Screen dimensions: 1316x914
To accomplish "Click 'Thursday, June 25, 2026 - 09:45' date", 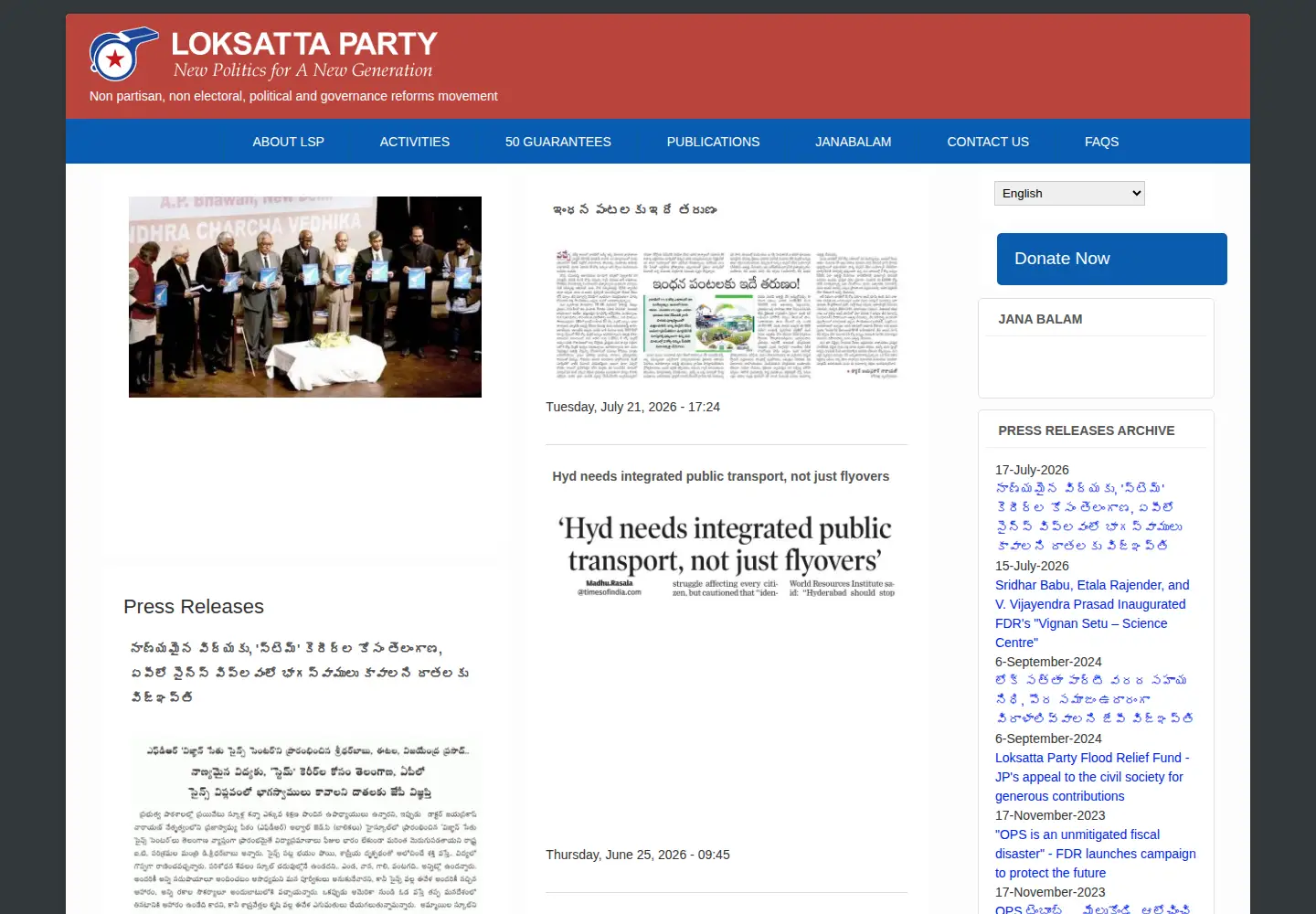I will (x=638, y=855).
